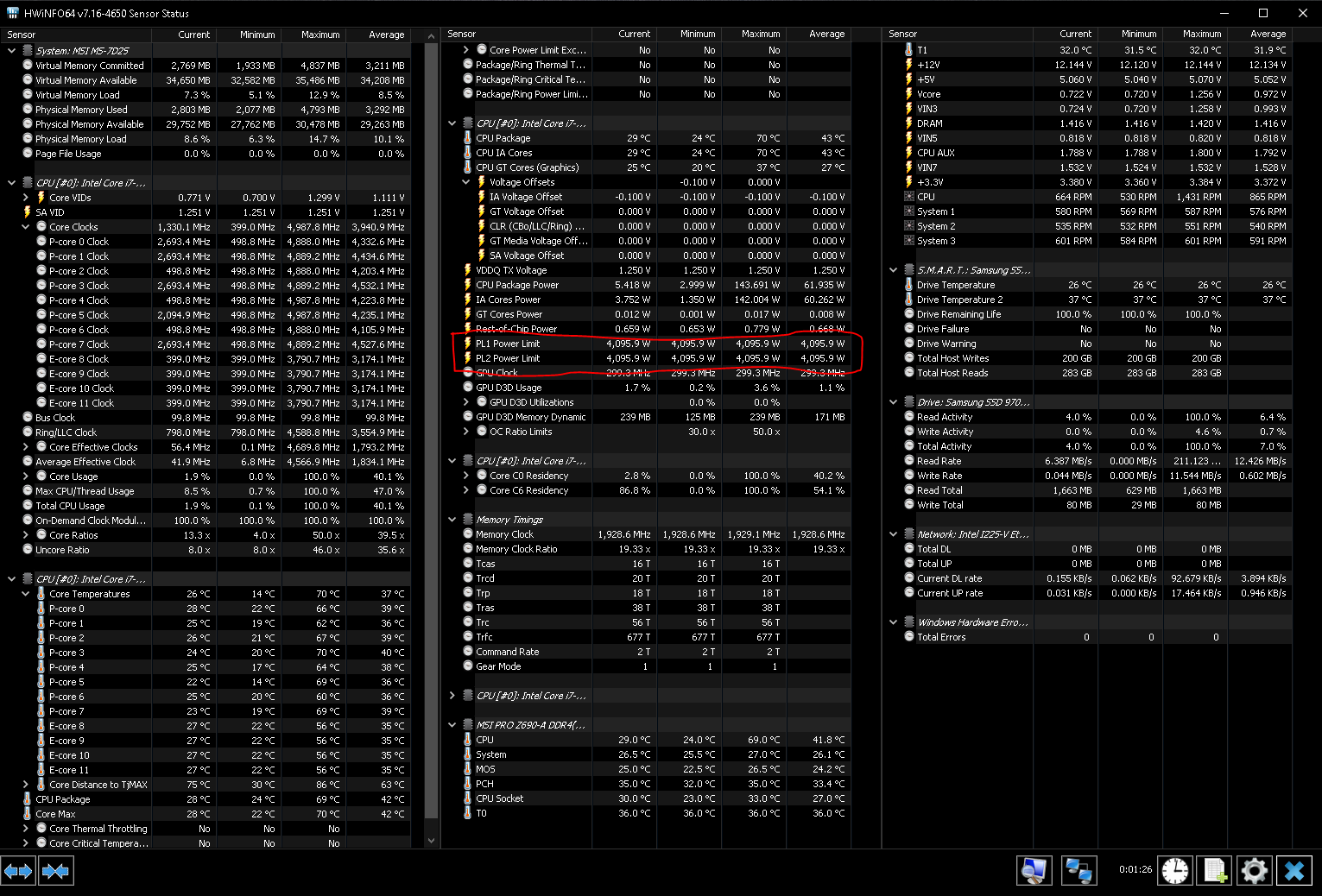Click the shrink-layout inward arrows button
Image resolution: width=1322 pixels, height=896 pixels.
click(55, 871)
